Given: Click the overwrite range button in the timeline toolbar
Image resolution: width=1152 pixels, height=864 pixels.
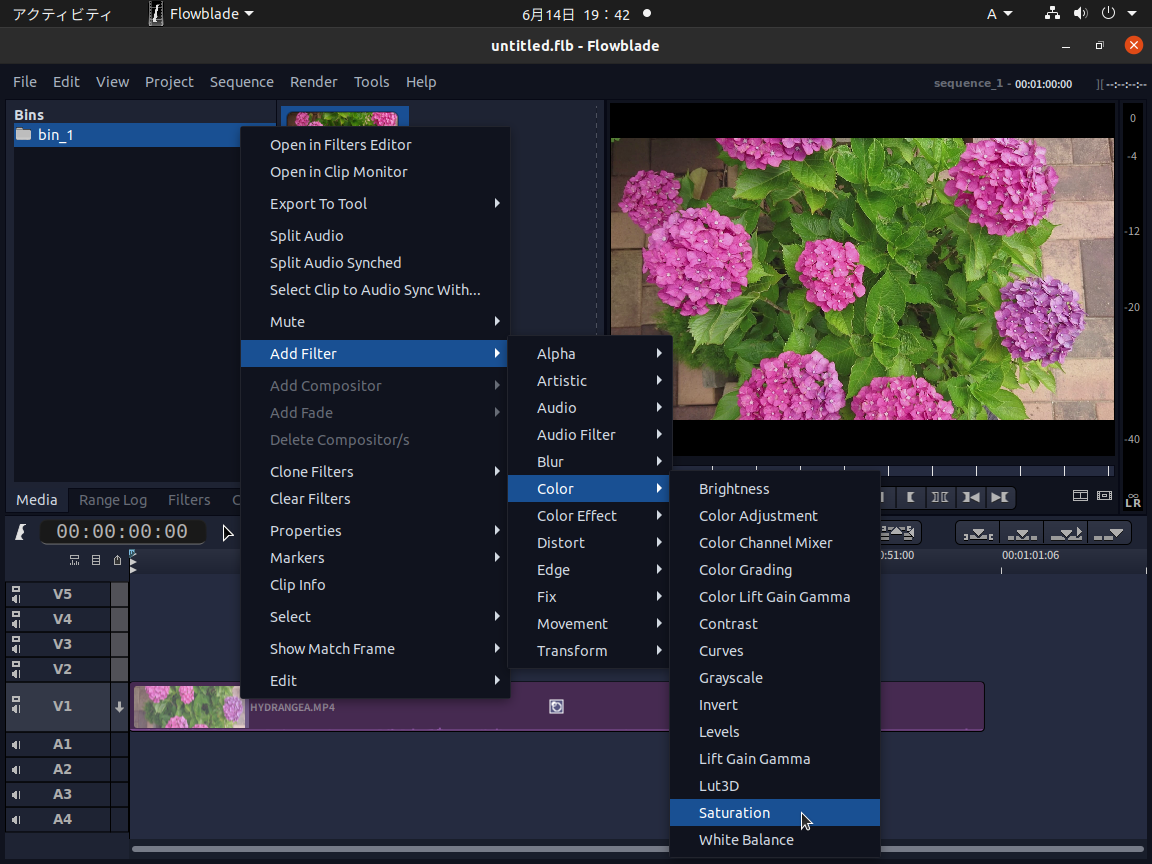Looking at the screenshot, I should pos(1066,533).
